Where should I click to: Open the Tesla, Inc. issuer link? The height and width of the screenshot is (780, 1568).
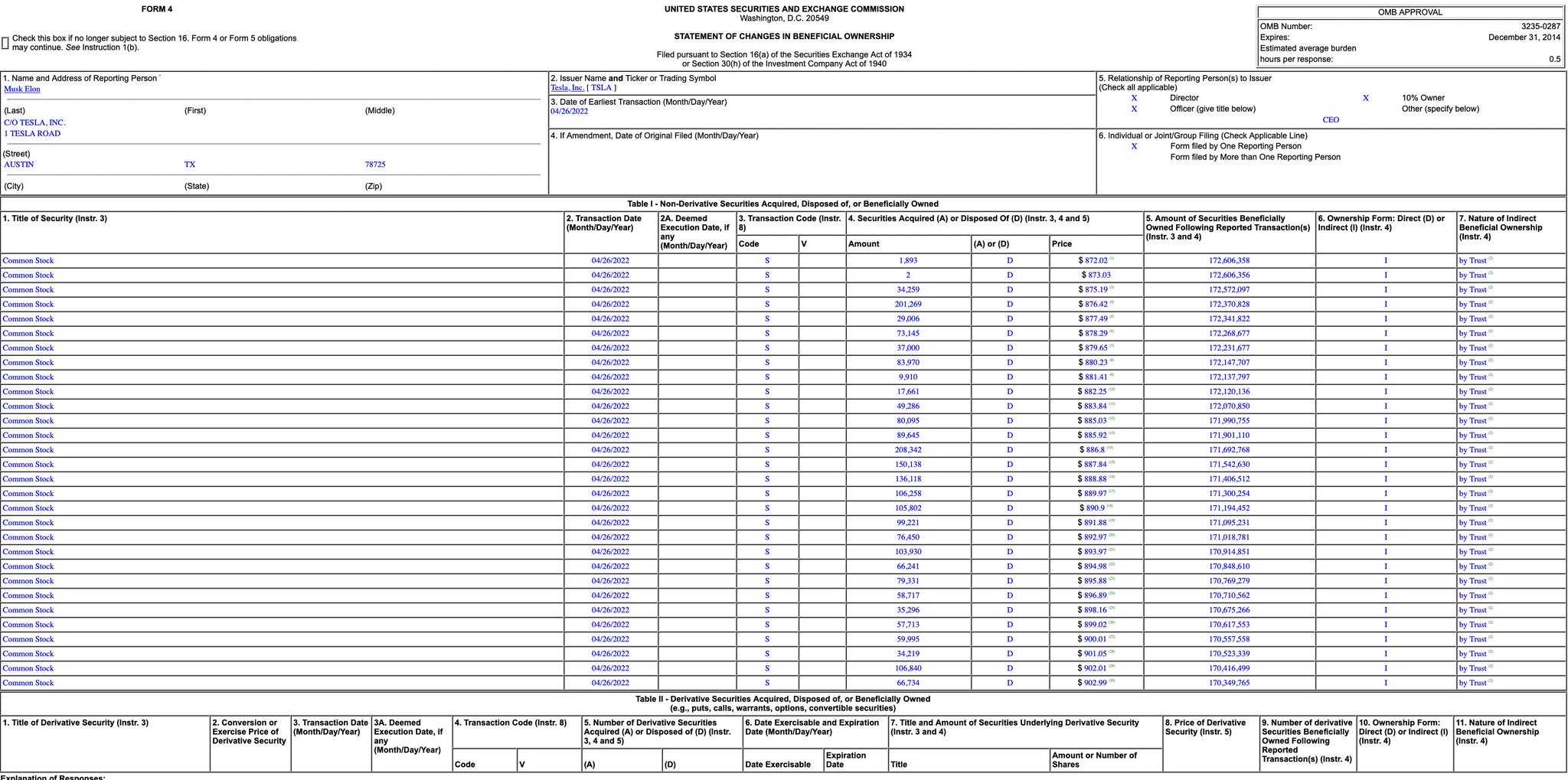pyautogui.click(x=567, y=88)
